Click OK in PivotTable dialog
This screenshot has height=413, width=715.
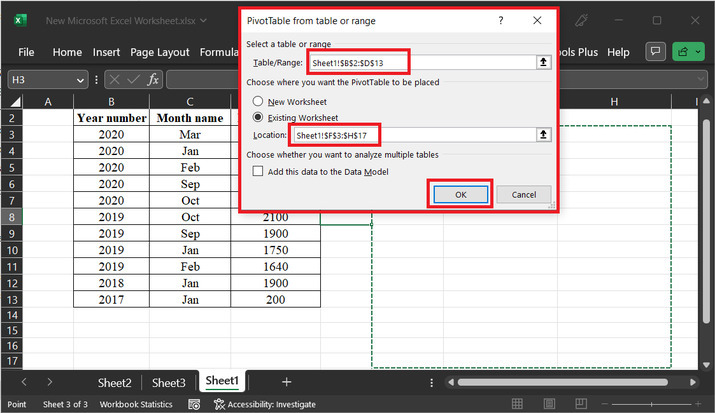click(461, 195)
